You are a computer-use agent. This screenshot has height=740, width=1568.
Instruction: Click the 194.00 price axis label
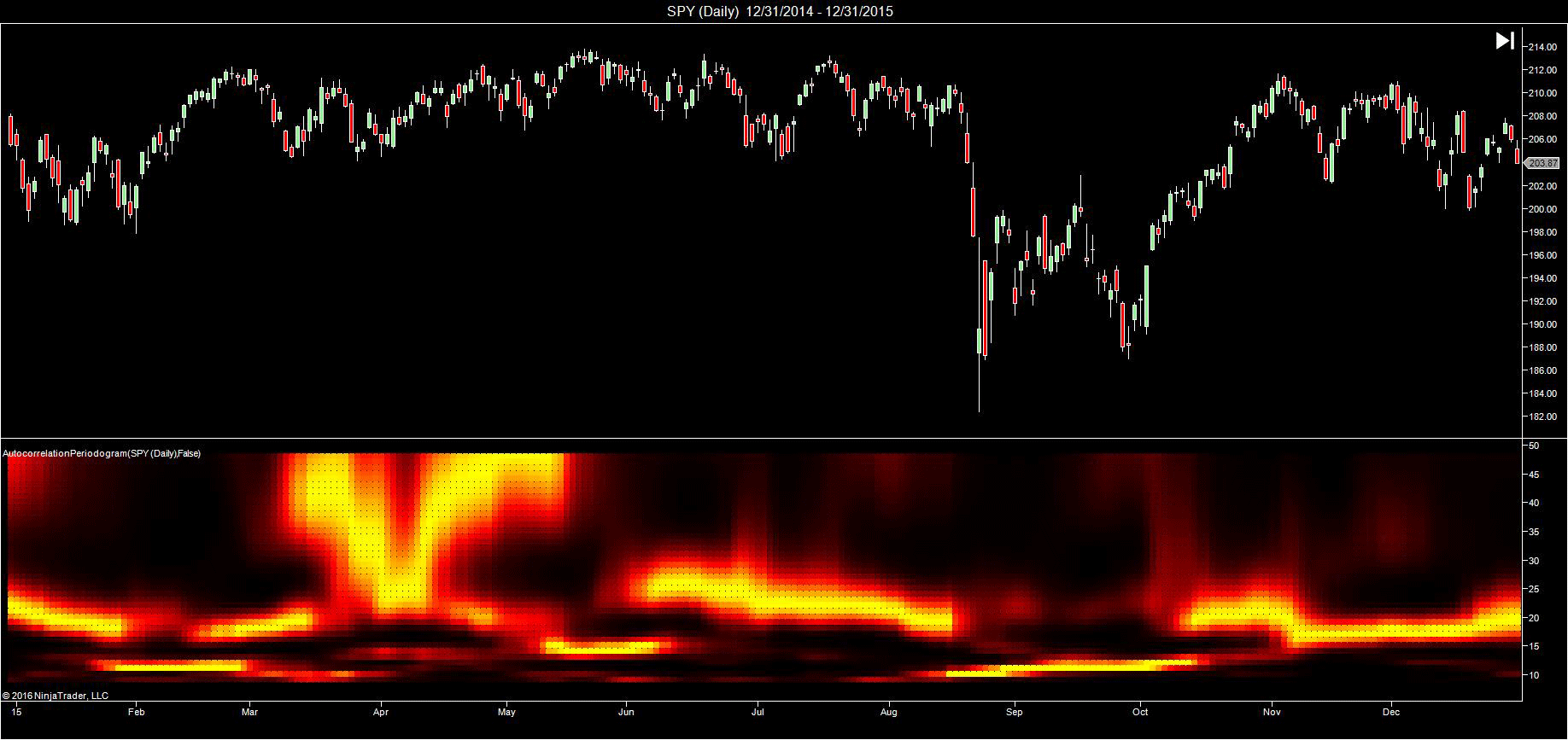[1542, 278]
